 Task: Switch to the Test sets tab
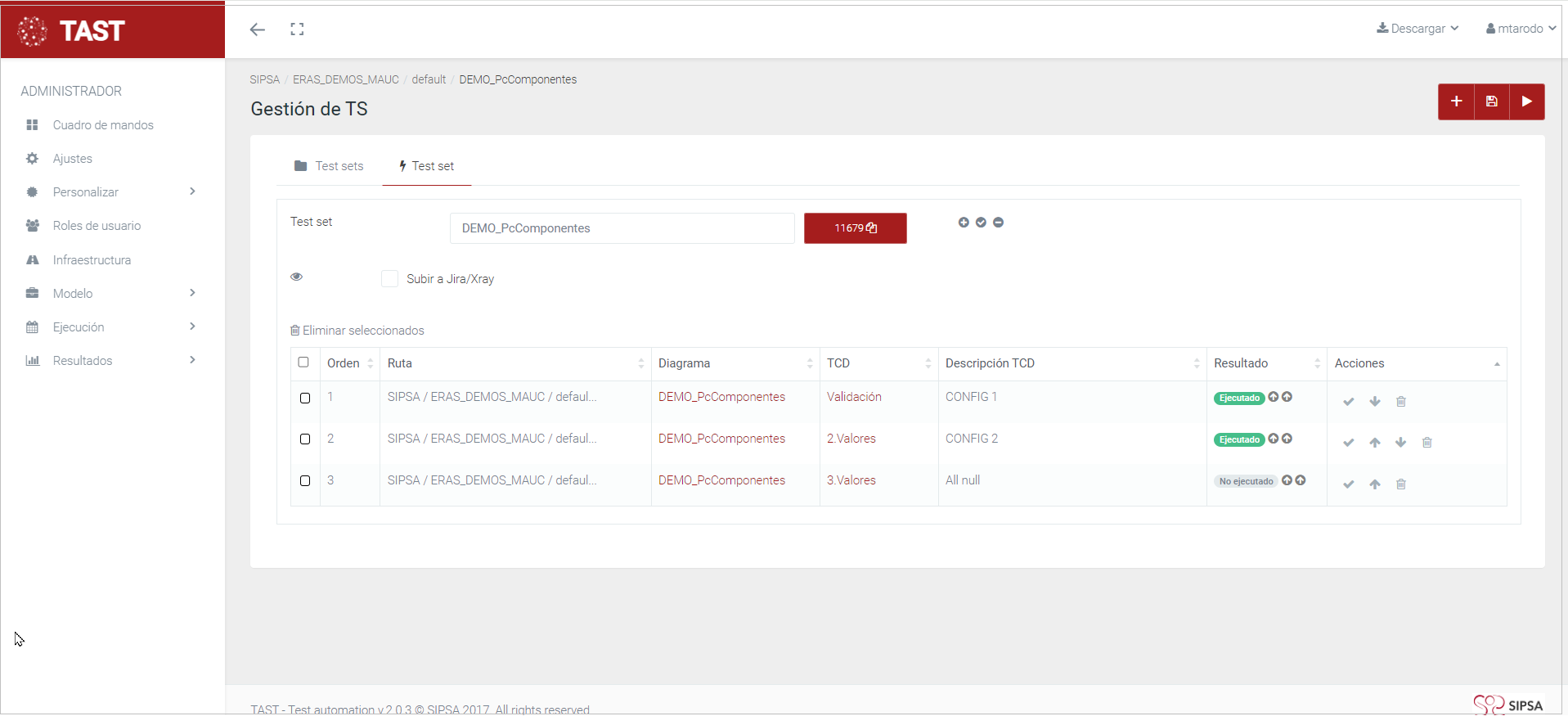point(329,166)
